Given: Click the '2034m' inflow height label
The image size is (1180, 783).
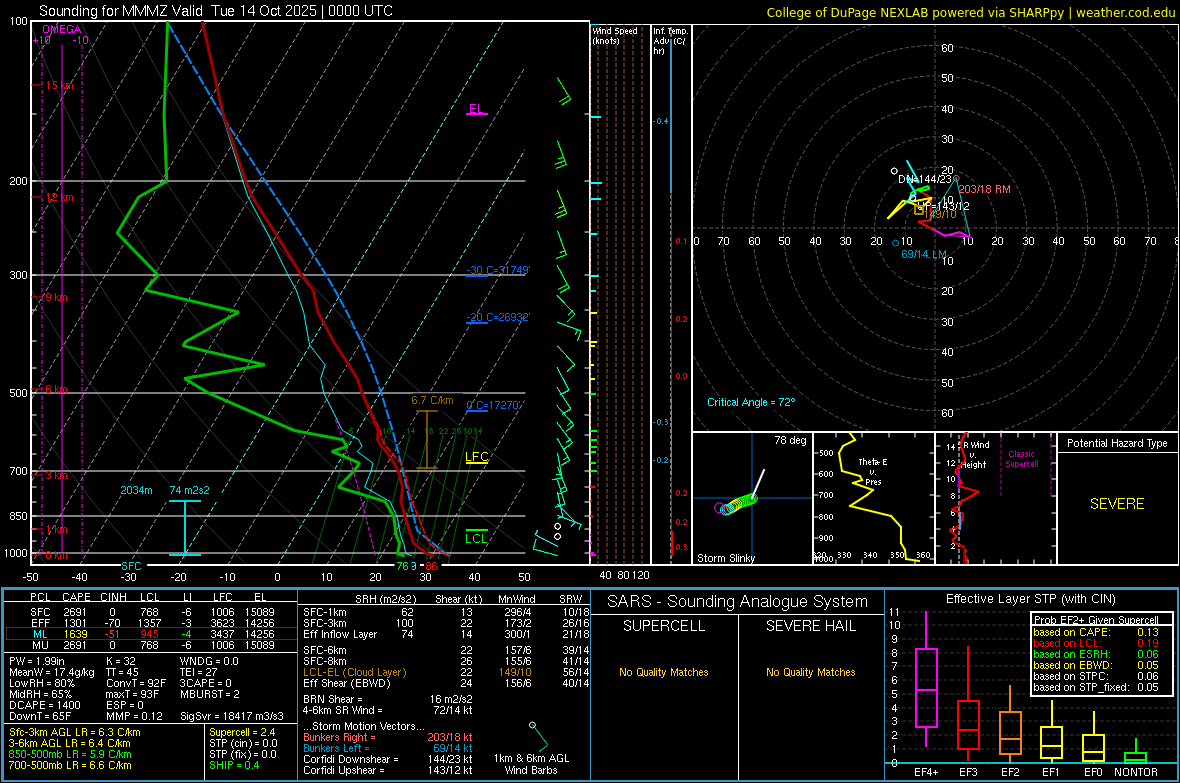Looking at the screenshot, I should coord(136,490).
